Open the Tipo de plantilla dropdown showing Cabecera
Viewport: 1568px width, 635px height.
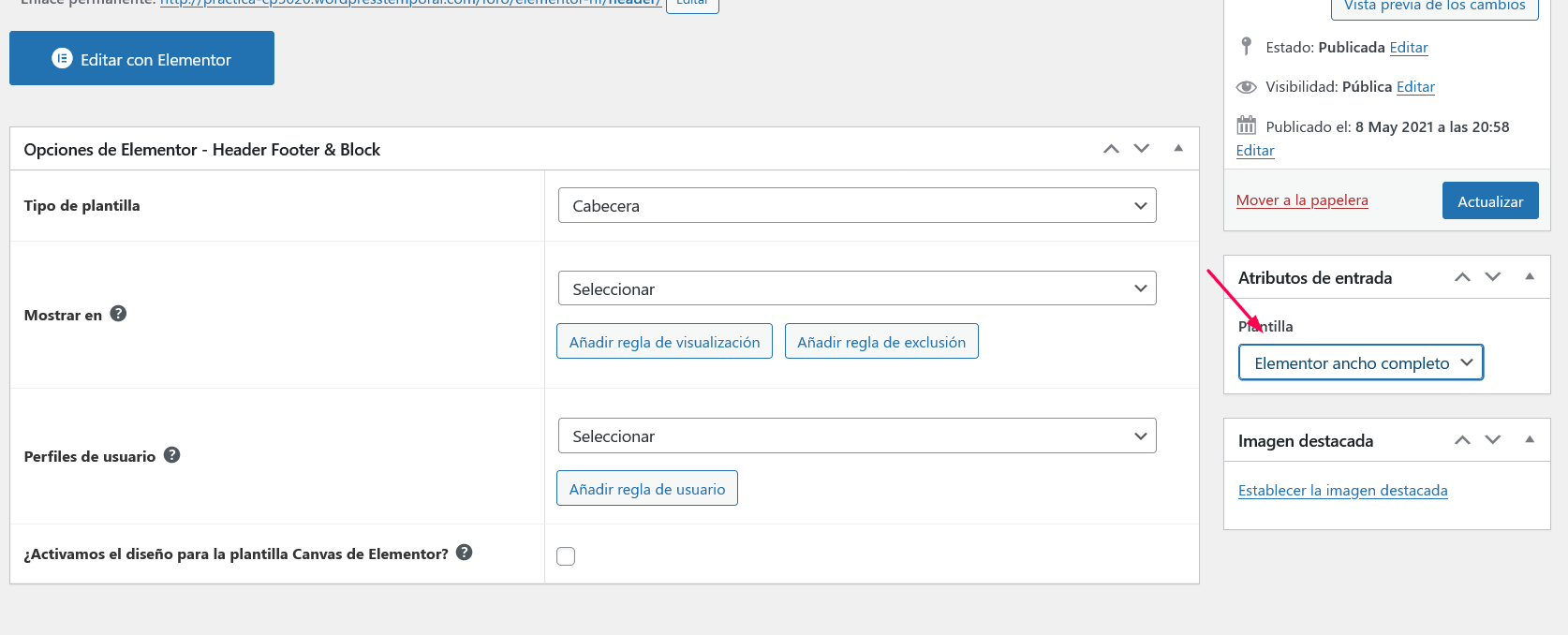tap(857, 205)
